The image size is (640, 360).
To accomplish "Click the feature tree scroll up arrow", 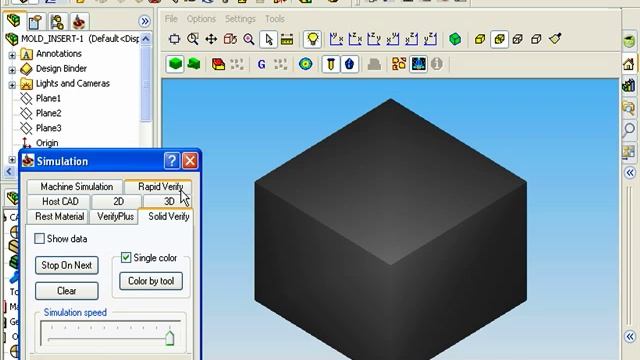I will tap(146, 39).
